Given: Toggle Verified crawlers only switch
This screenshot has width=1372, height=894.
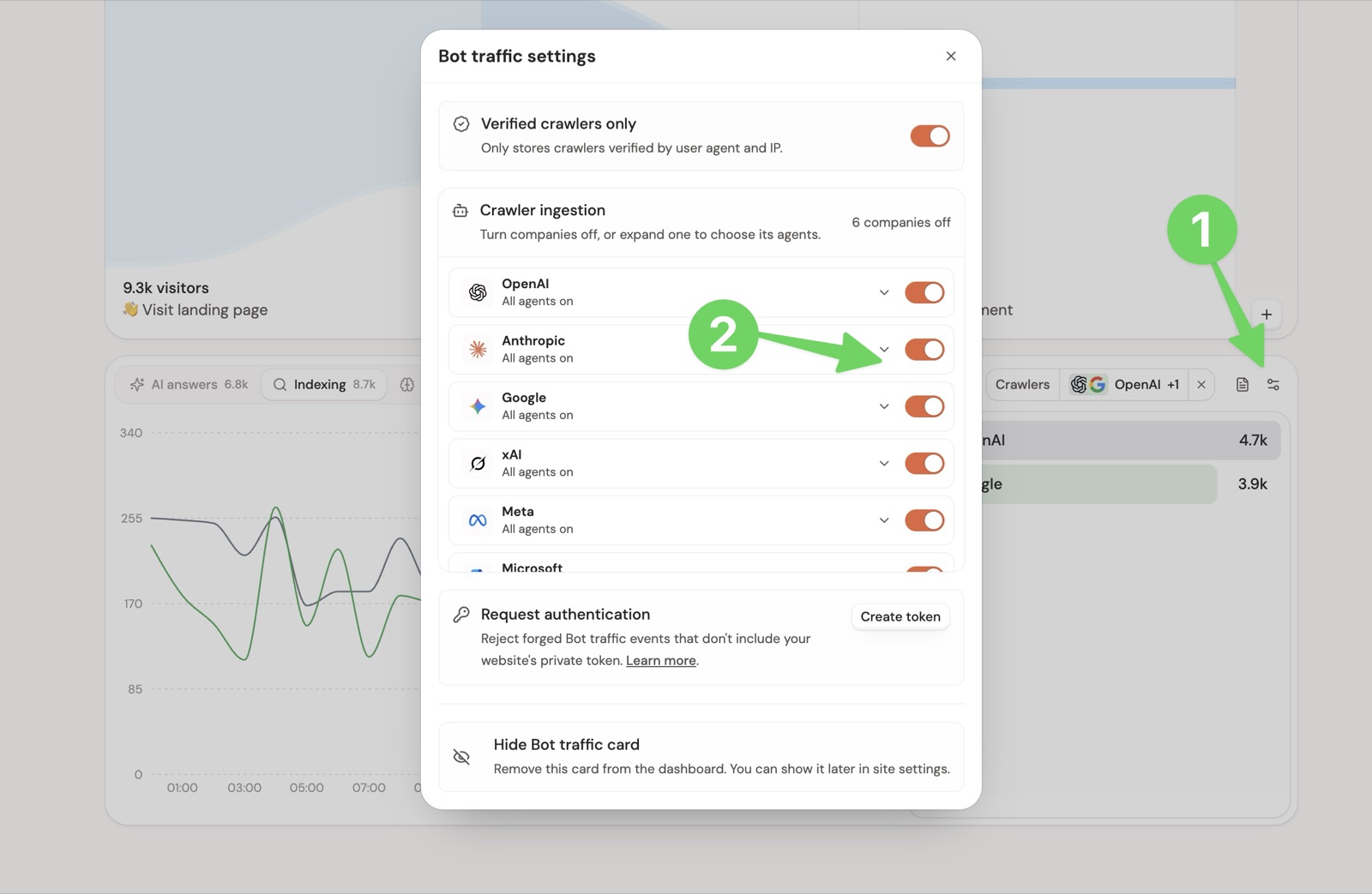Looking at the screenshot, I should pyautogui.click(x=930, y=135).
